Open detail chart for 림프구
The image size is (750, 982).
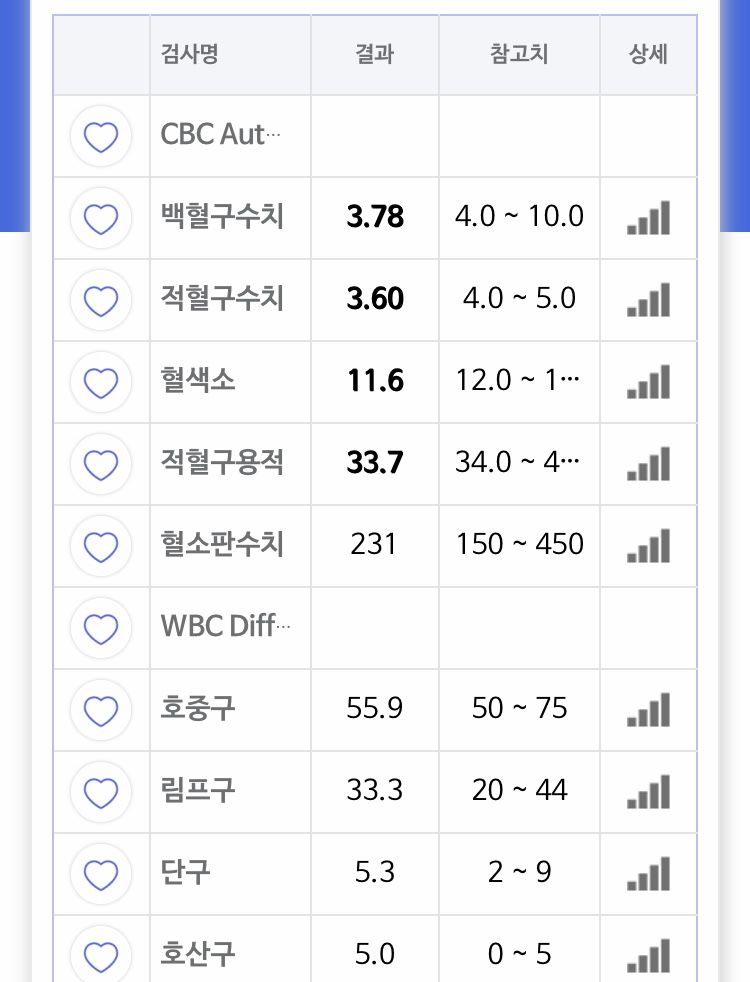[648, 792]
